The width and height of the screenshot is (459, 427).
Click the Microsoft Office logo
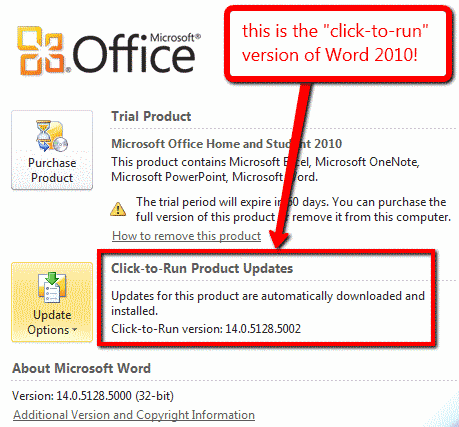[109, 51]
